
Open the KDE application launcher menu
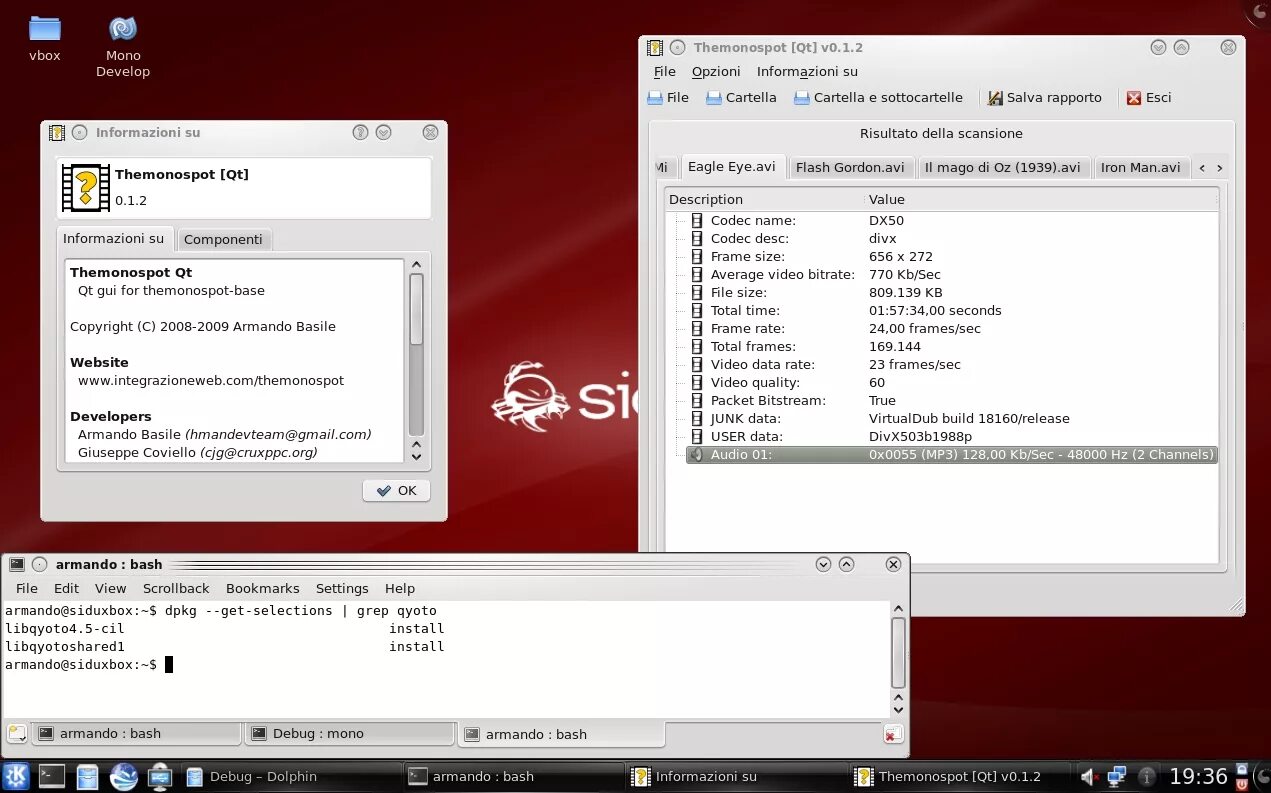15,776
